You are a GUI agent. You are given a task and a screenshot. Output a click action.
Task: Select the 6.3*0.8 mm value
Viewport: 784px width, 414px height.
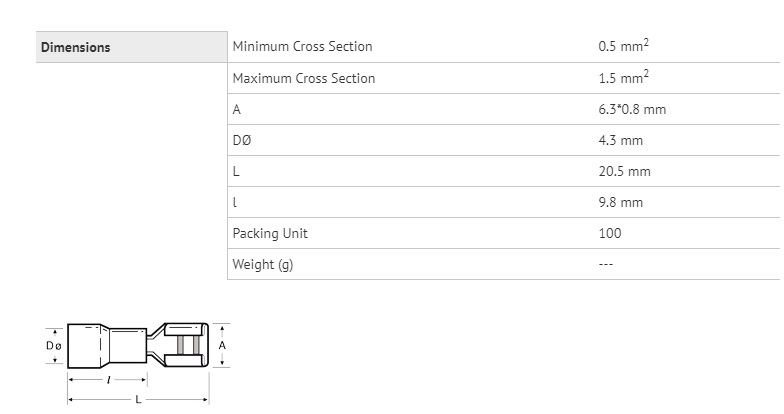tap(632, 110)
